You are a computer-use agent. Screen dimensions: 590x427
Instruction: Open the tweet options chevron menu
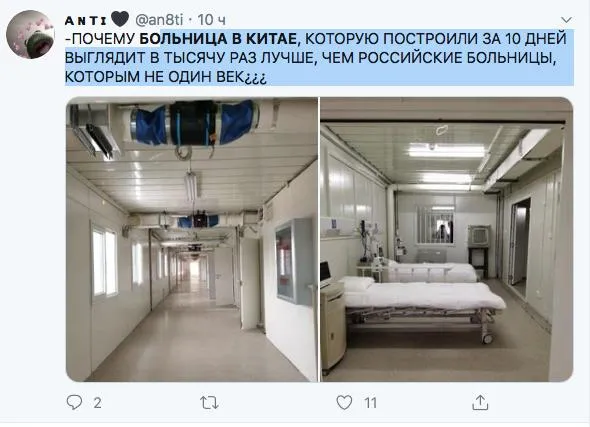(566, 19)
